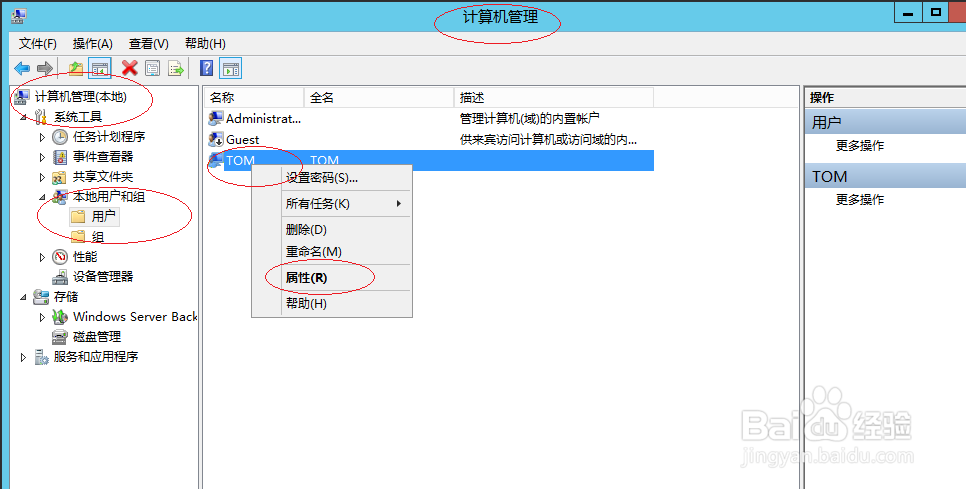Click the 全名 column header

[379, 97]
